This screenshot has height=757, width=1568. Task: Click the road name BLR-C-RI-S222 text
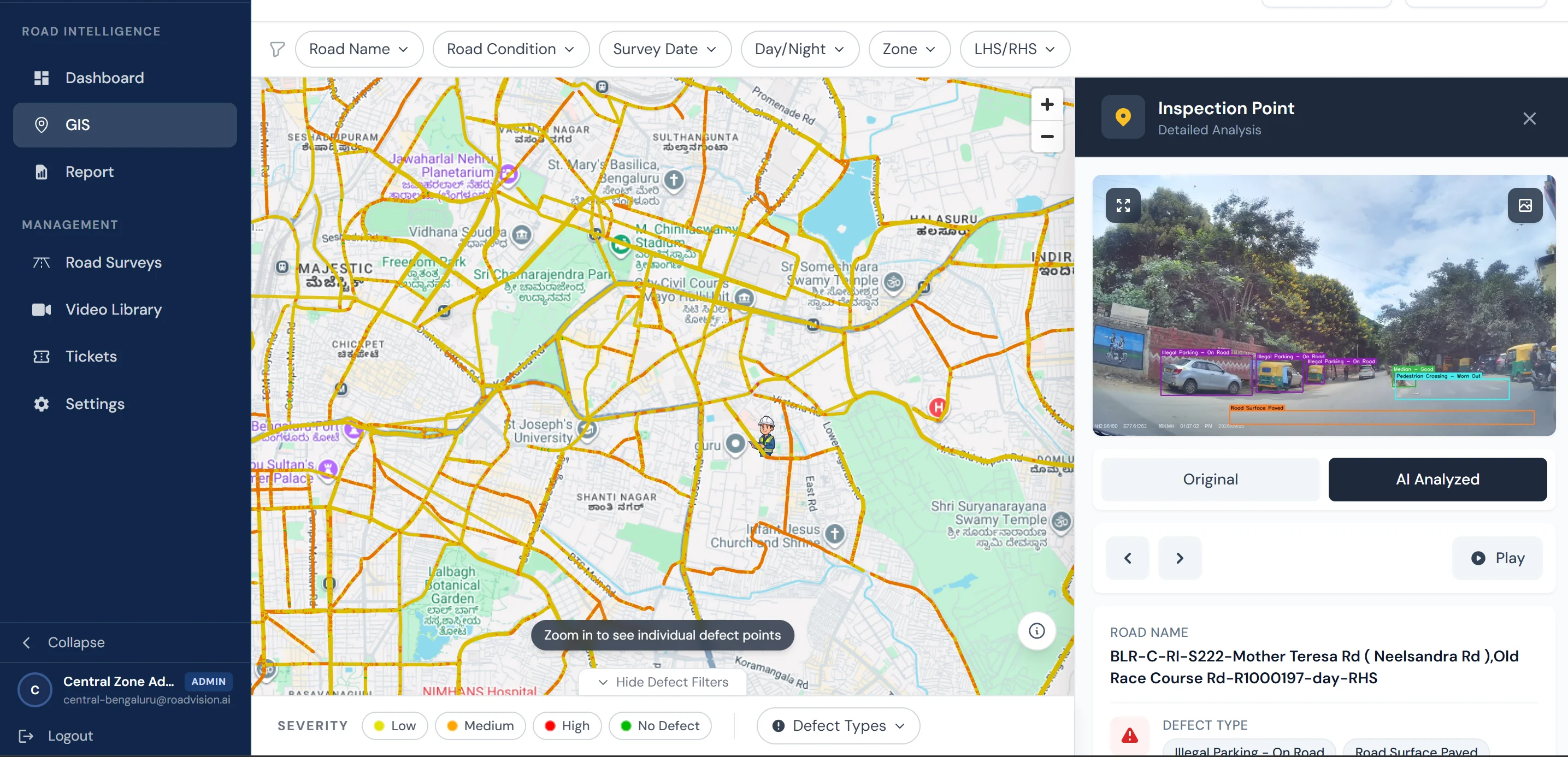click(1314, 667)
